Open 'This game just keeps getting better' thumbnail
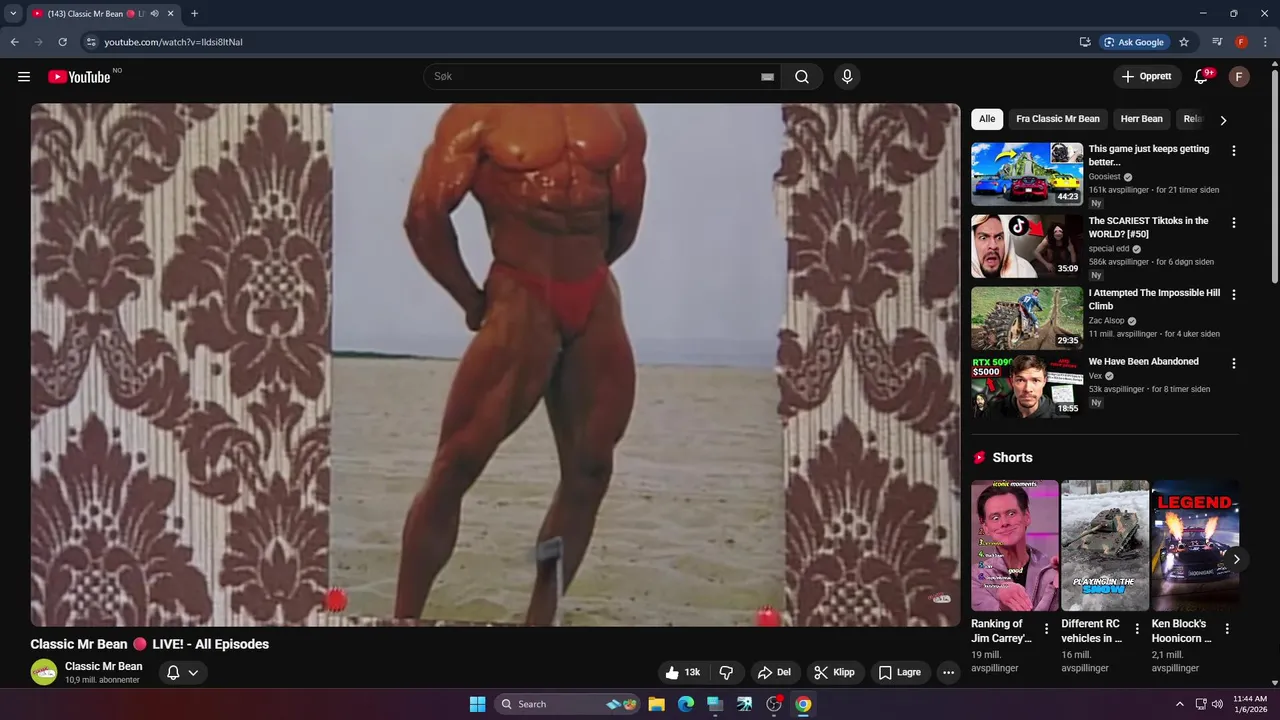This screenshot has width=1280, height=720. coord(1027,174)
